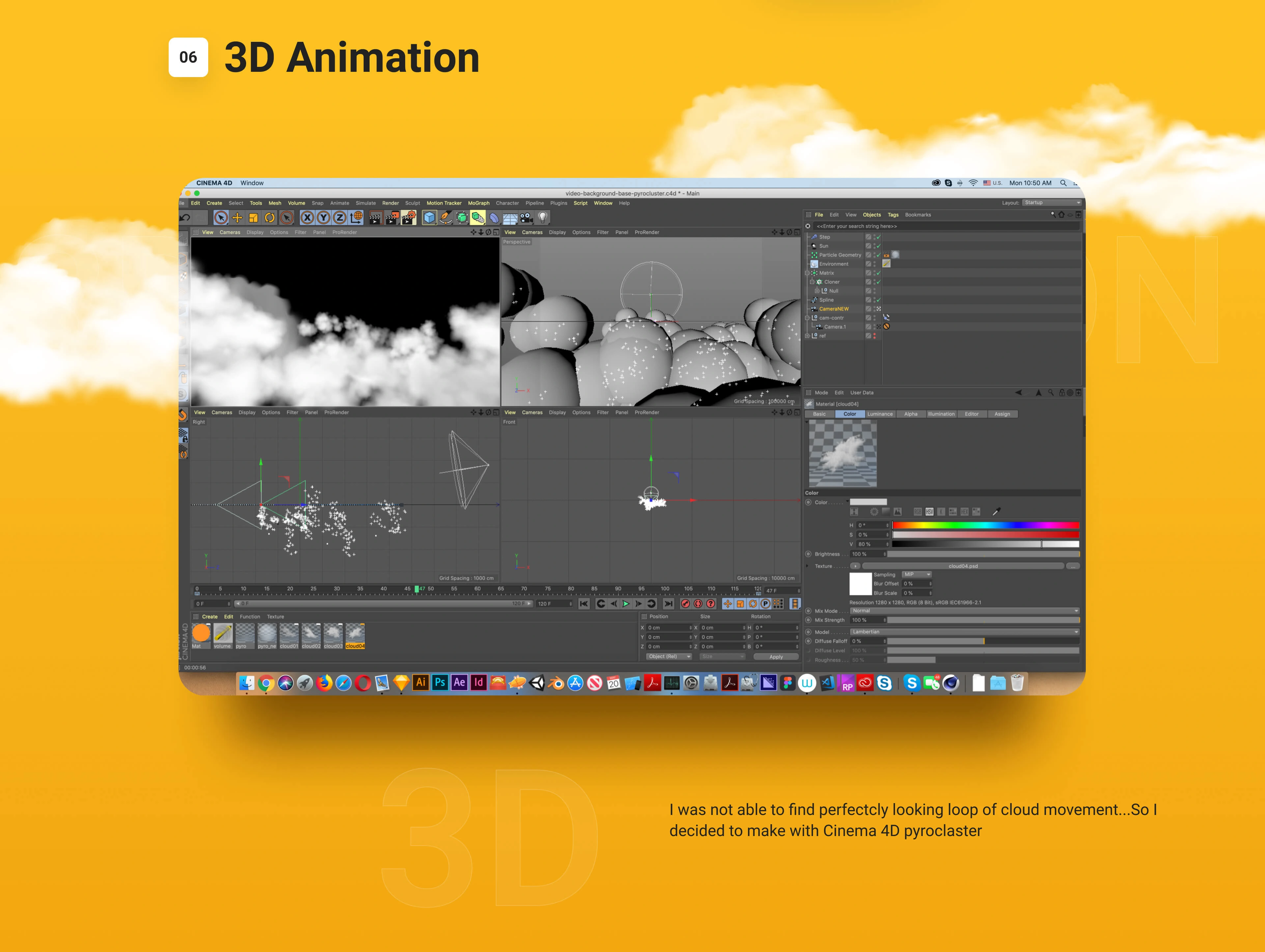
Task: Expand the ref object tree
Action: click(807, 336)
